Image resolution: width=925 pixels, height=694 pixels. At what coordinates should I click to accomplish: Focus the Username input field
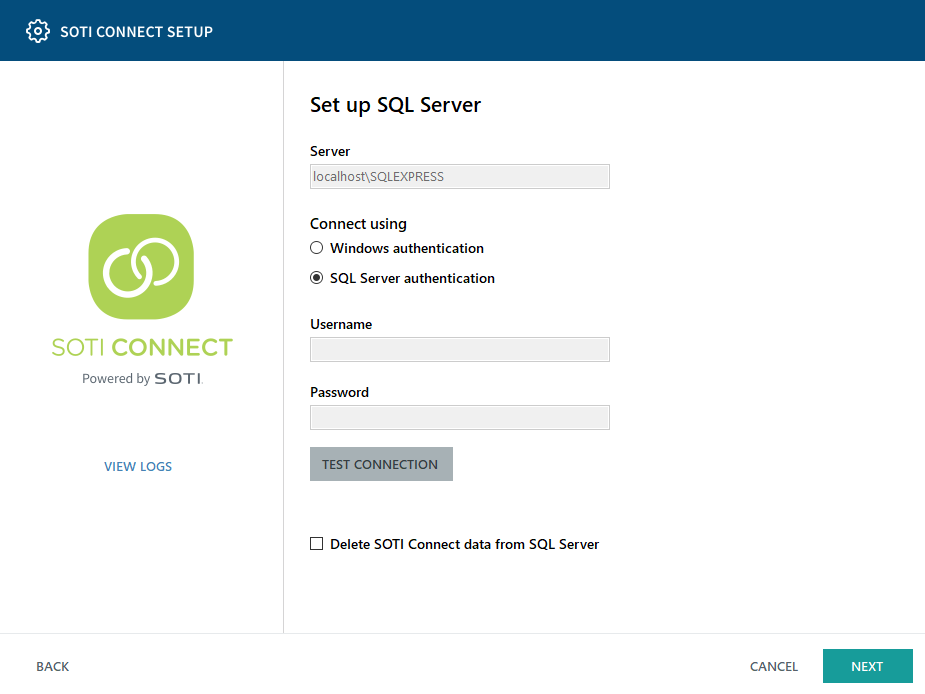pos(460,349)
